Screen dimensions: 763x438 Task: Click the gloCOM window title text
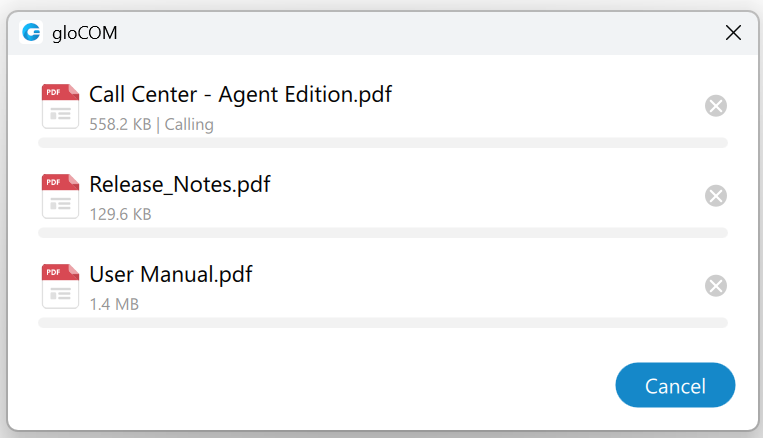tap(85, 33)
